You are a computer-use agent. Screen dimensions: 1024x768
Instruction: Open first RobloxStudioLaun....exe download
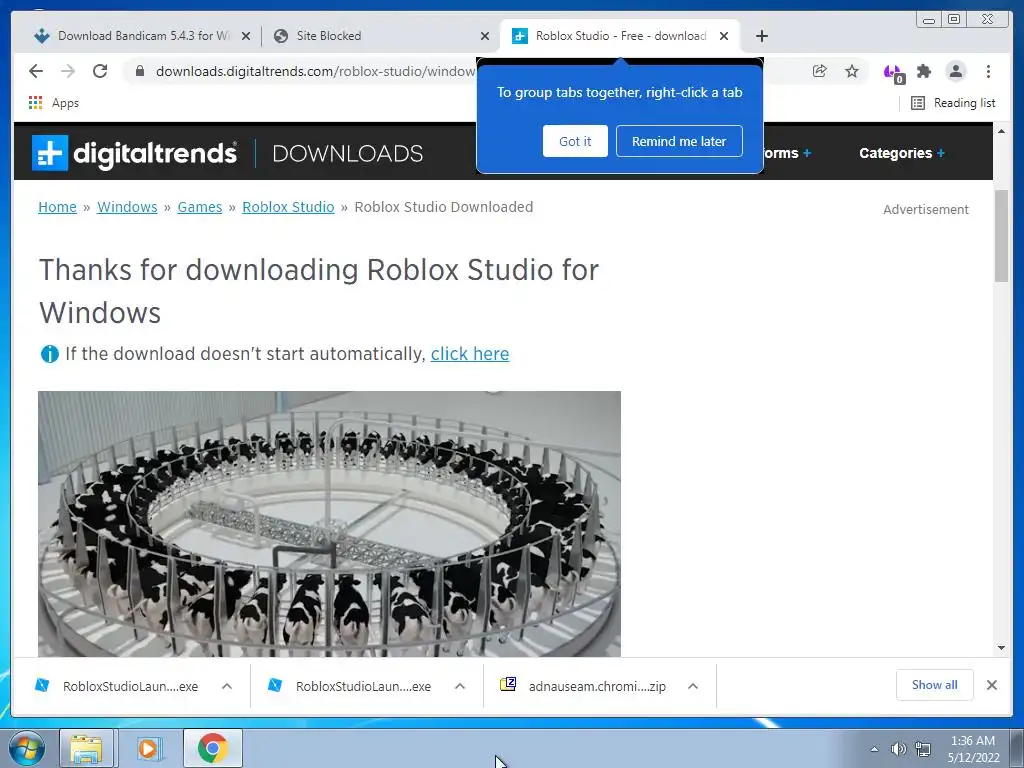coord(118,686)
